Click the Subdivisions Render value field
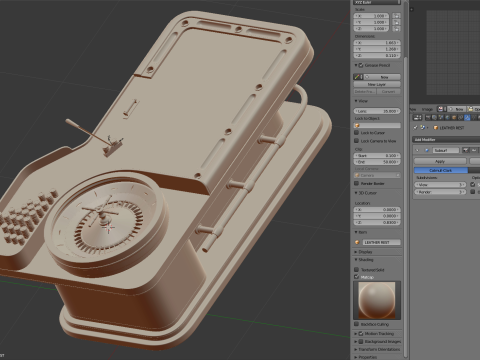This screenshot has height=360, width=480. point(440,192)
